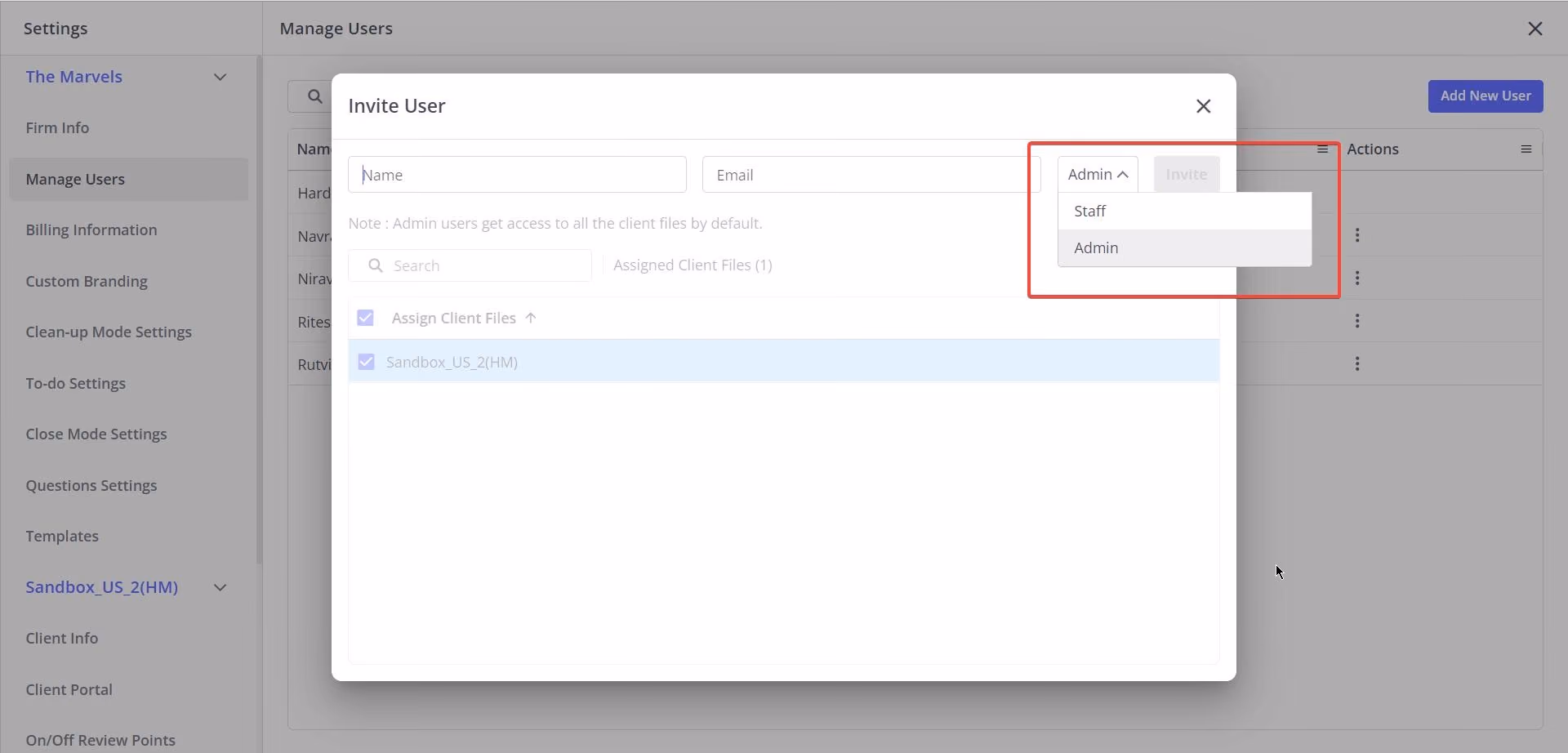Open the three-dot actions menu in Rutvi row

pos(1357,363)
